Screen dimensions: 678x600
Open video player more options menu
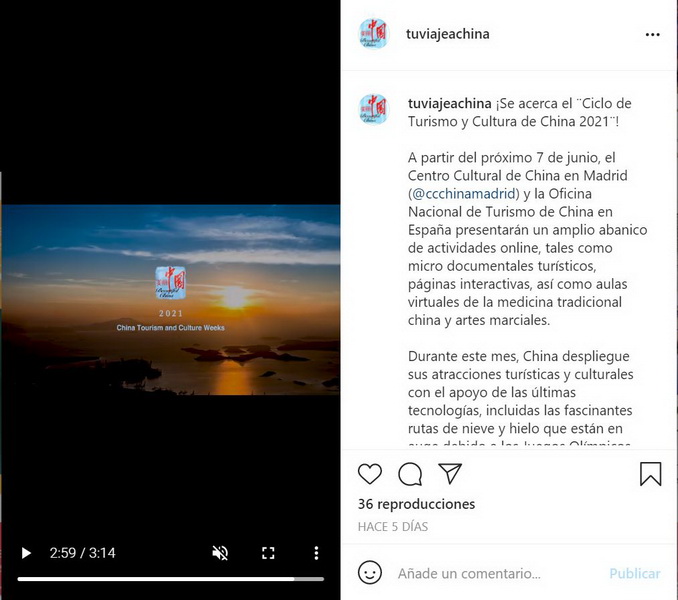click(x=316, y=553)
